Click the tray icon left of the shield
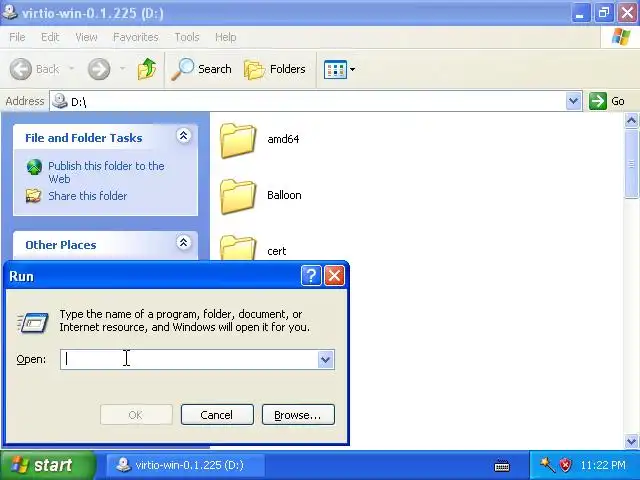 (x=547, y=465)
